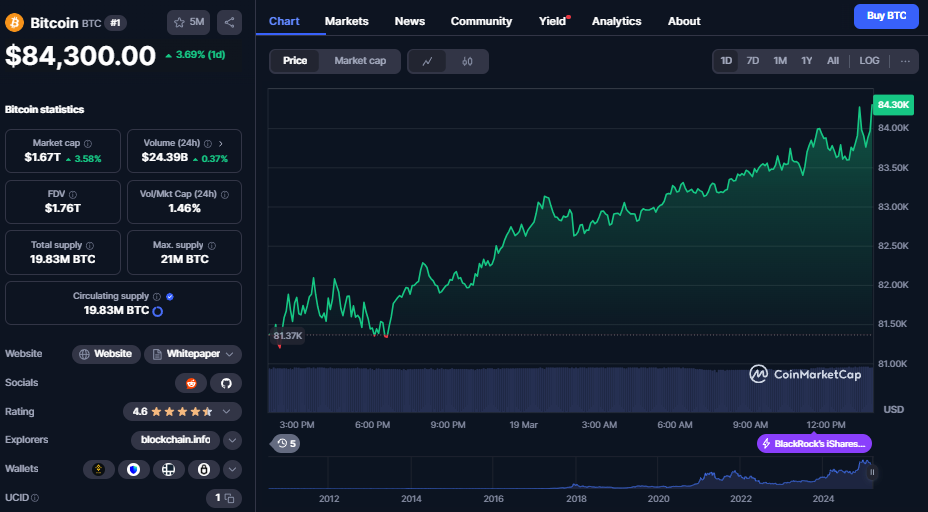Open the Reddit social link
Image resolution: width=928 pixels, height=512 pixels.
191,383
